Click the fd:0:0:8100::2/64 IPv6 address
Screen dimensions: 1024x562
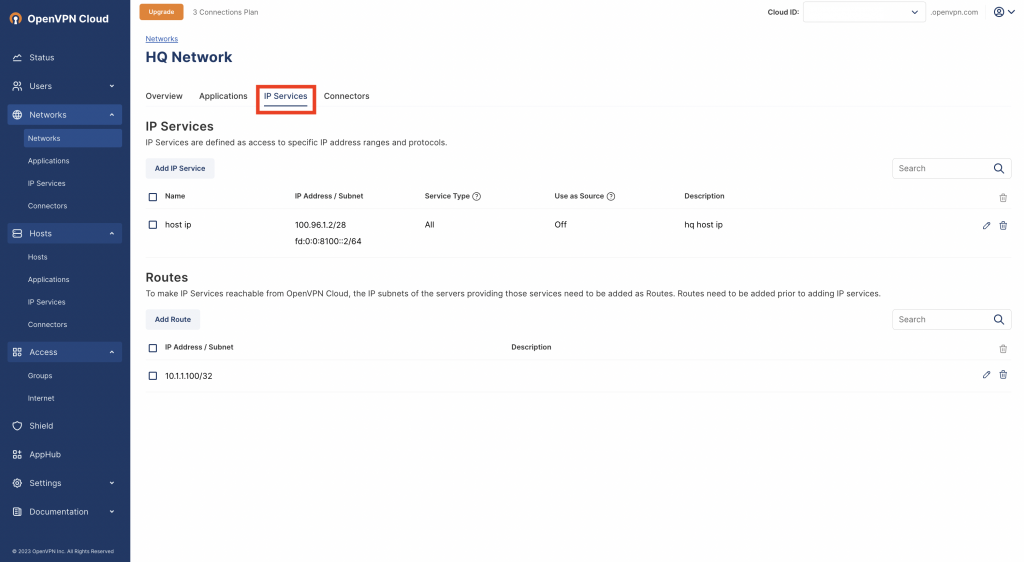click(x=328, y=242)
